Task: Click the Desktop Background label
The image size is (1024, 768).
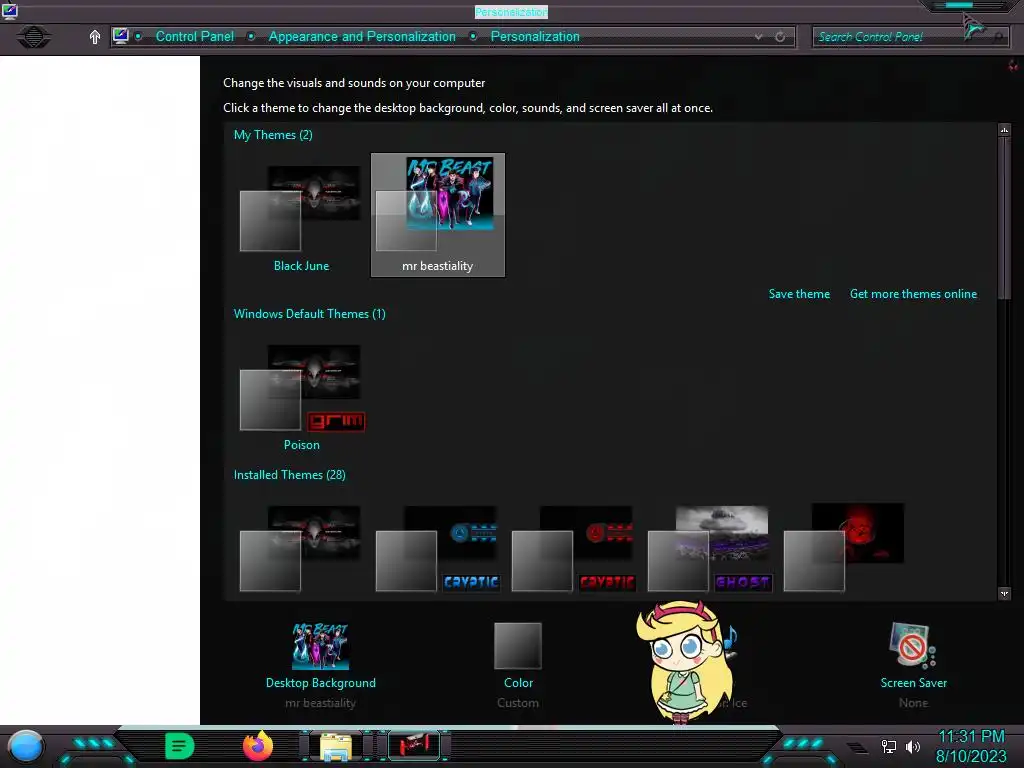Action: [x=320, y=682]
